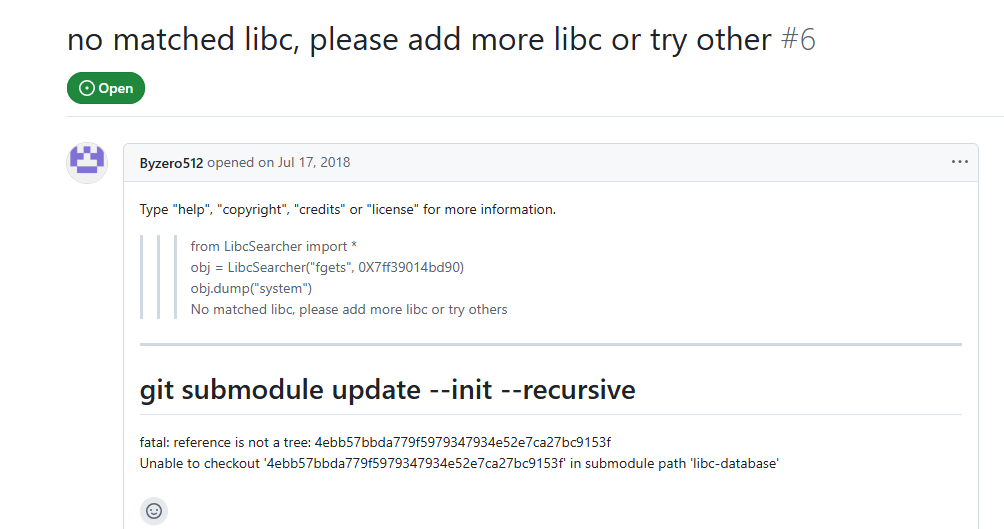Click the 'from LibcSearcher import *' line
Screen dimensions: 1004x529
pyautogui.click(x=273, y=247)
